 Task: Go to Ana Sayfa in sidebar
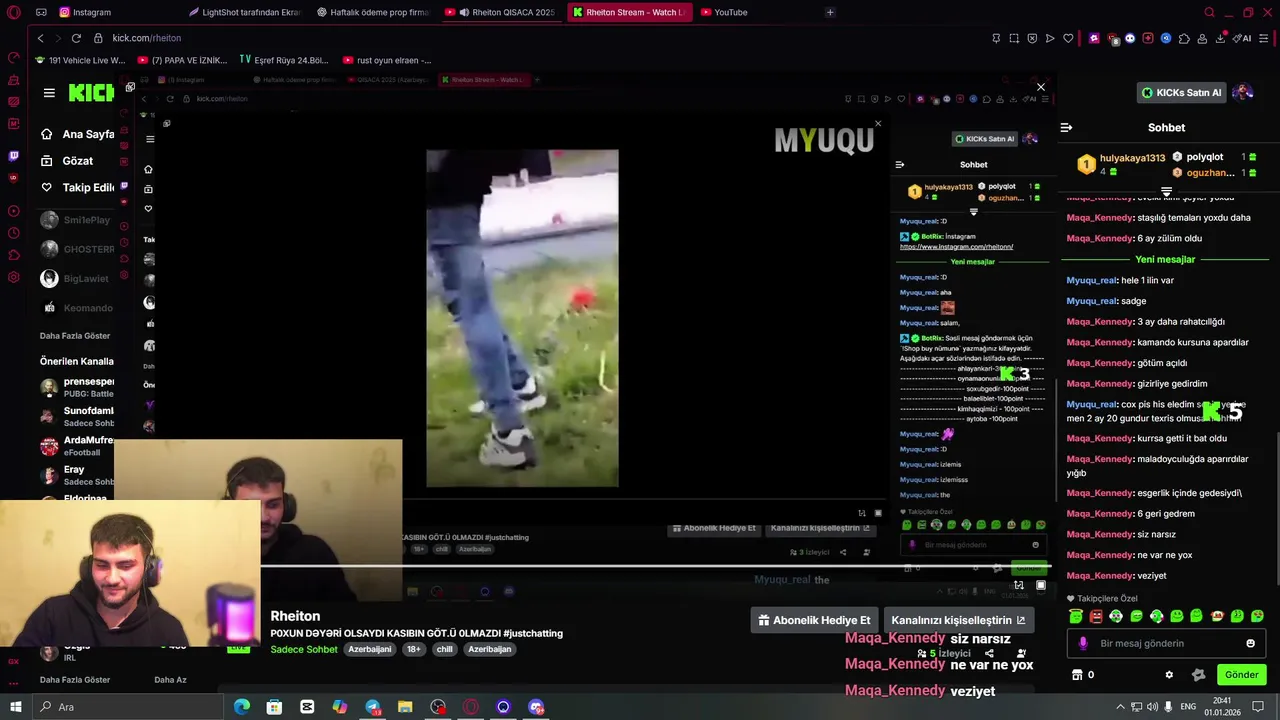pyautogui.click(x=77, y=134)
